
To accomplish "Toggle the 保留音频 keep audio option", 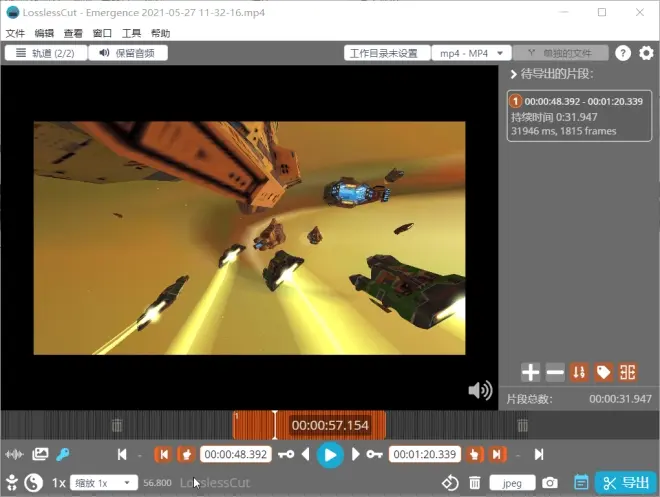I will click(128, 53).
